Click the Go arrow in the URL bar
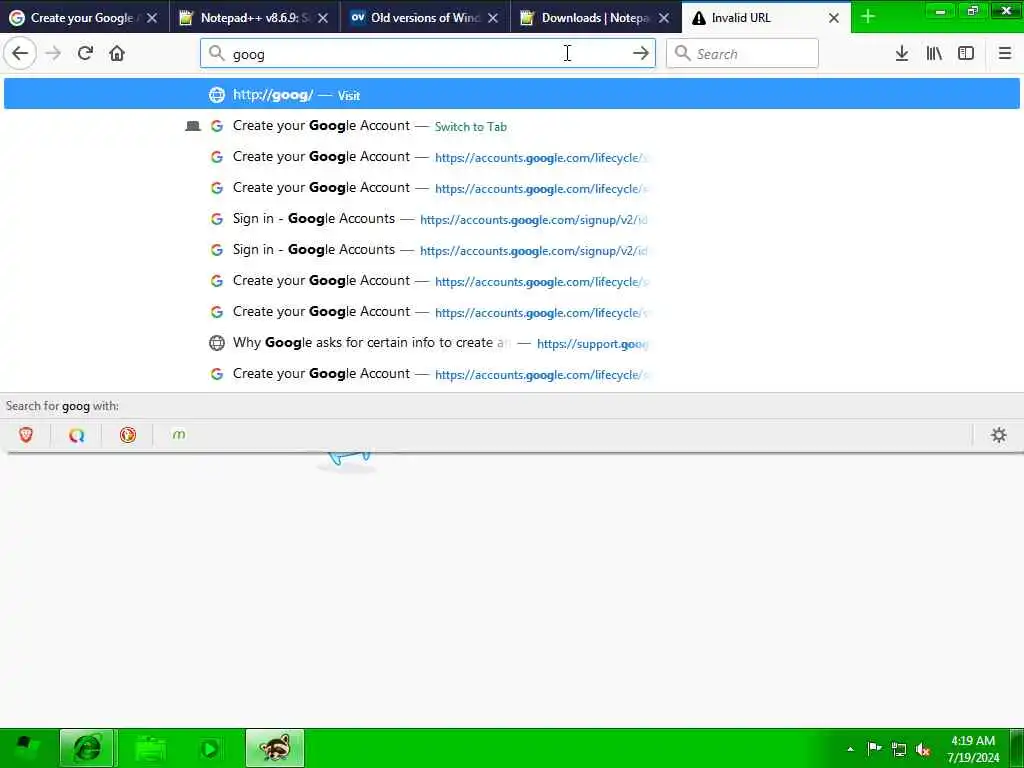The width and height of the screenshot is (1024, 768). 641,54
